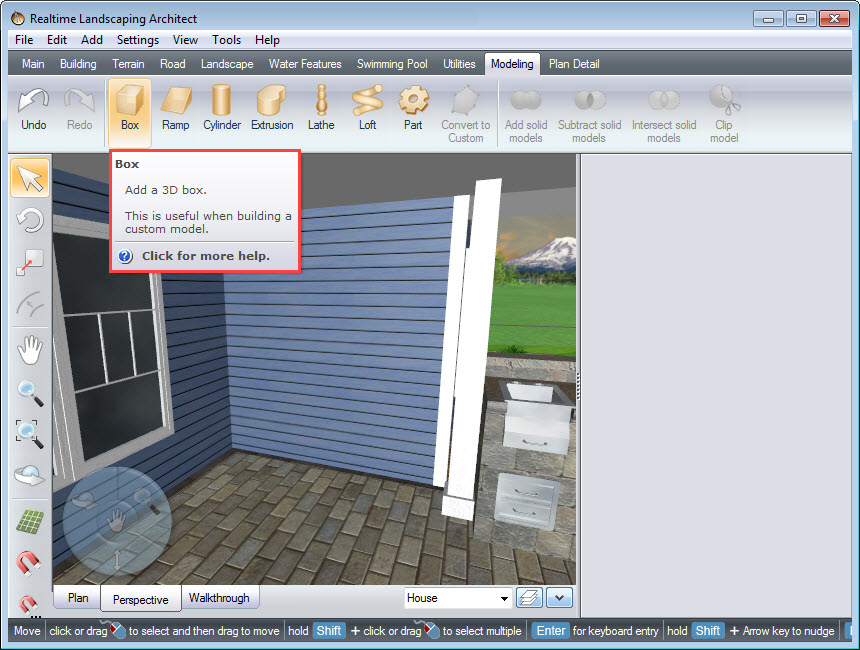
Task: Switch to Walkthrough view
Action: (219, 598)
